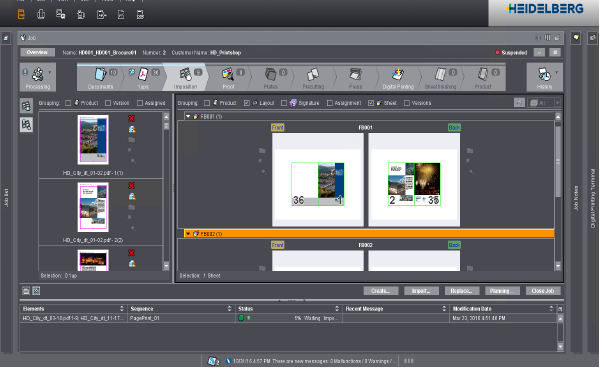Image resolution: width=604 pixels, height=370 pixels.
Task: Select FB001 front sheet preview
Action: (x=318, y=180)
